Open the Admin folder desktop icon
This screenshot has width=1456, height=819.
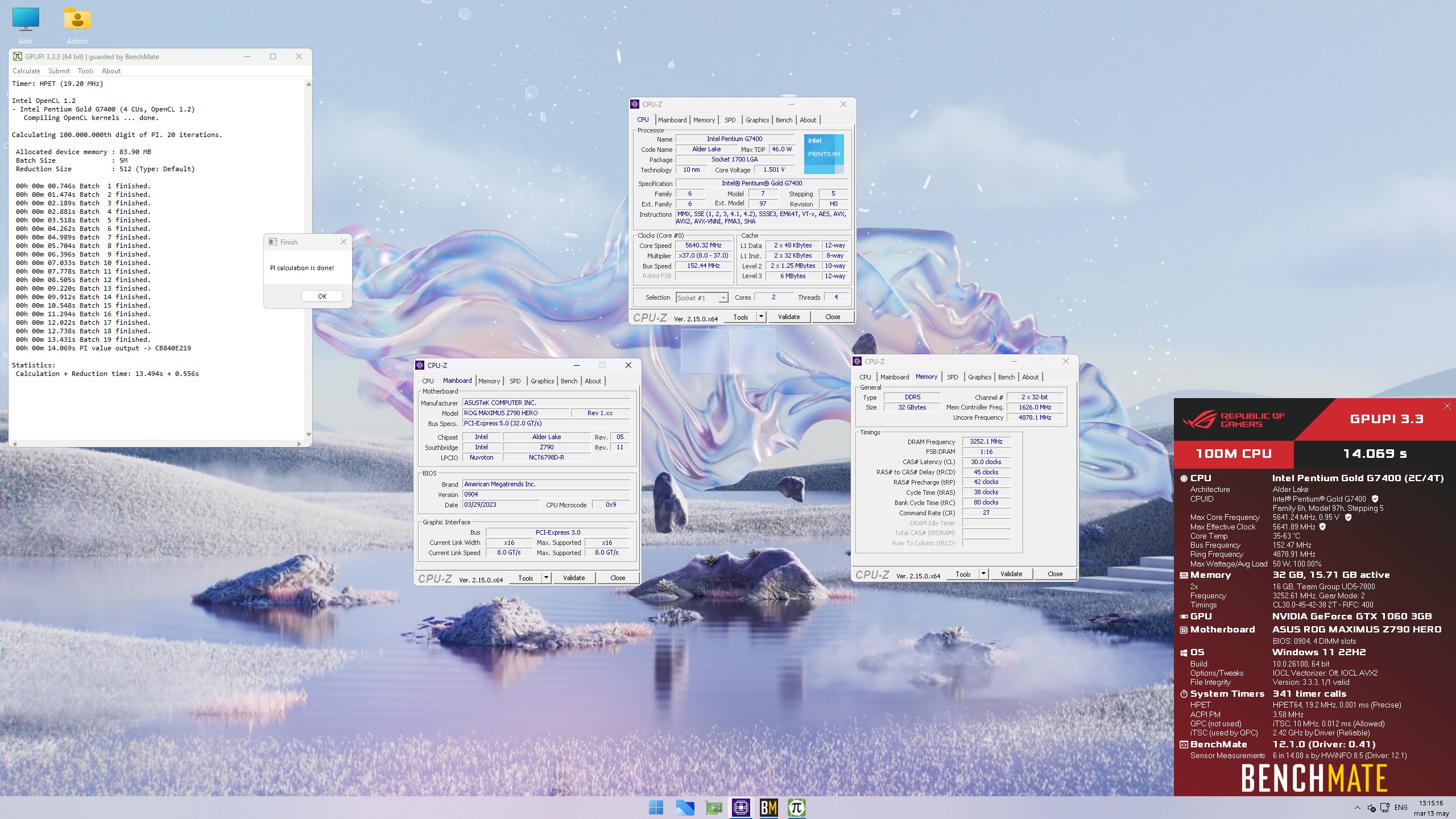click(77, 25)
